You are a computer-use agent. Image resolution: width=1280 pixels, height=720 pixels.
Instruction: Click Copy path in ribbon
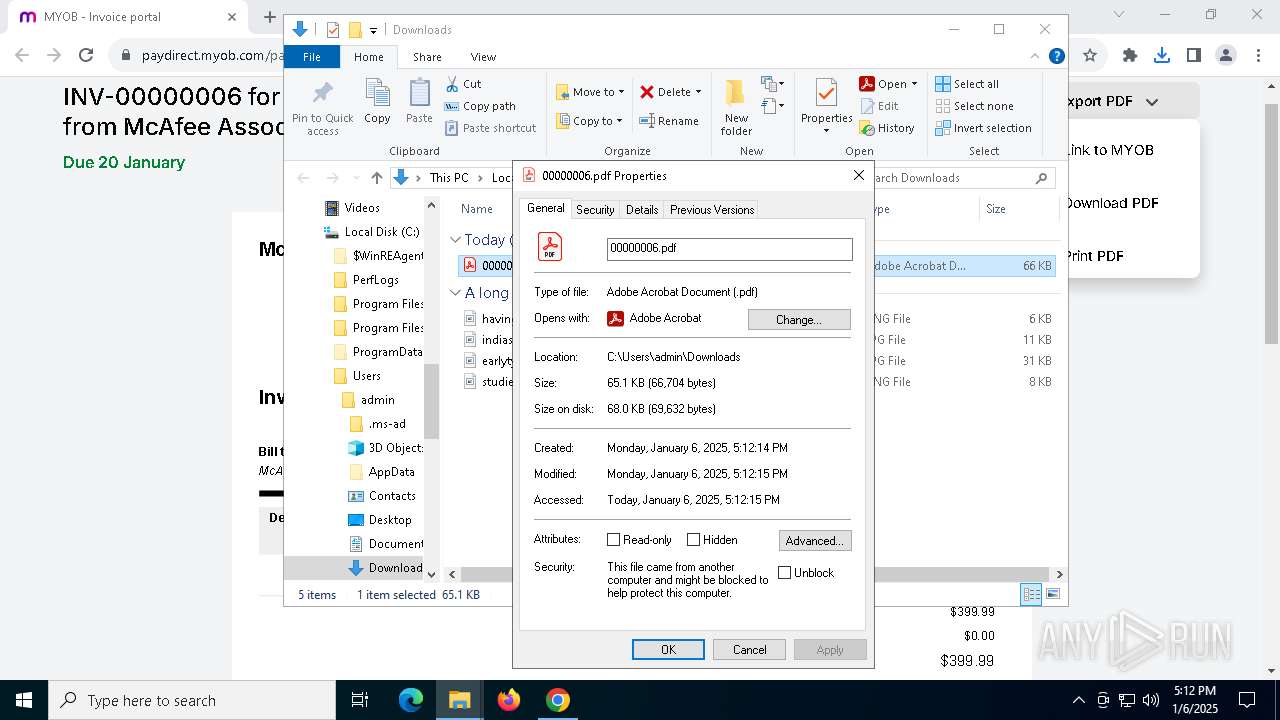pyautogui.click(x=480, y=106)
